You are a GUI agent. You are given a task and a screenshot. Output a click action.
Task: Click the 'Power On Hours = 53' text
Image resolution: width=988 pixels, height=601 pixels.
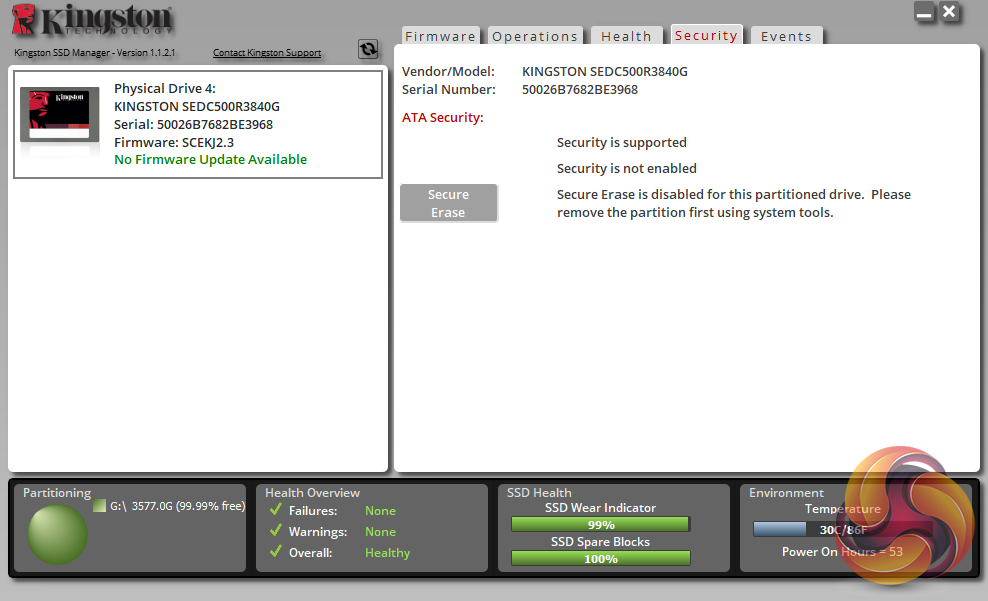(842, 552)
